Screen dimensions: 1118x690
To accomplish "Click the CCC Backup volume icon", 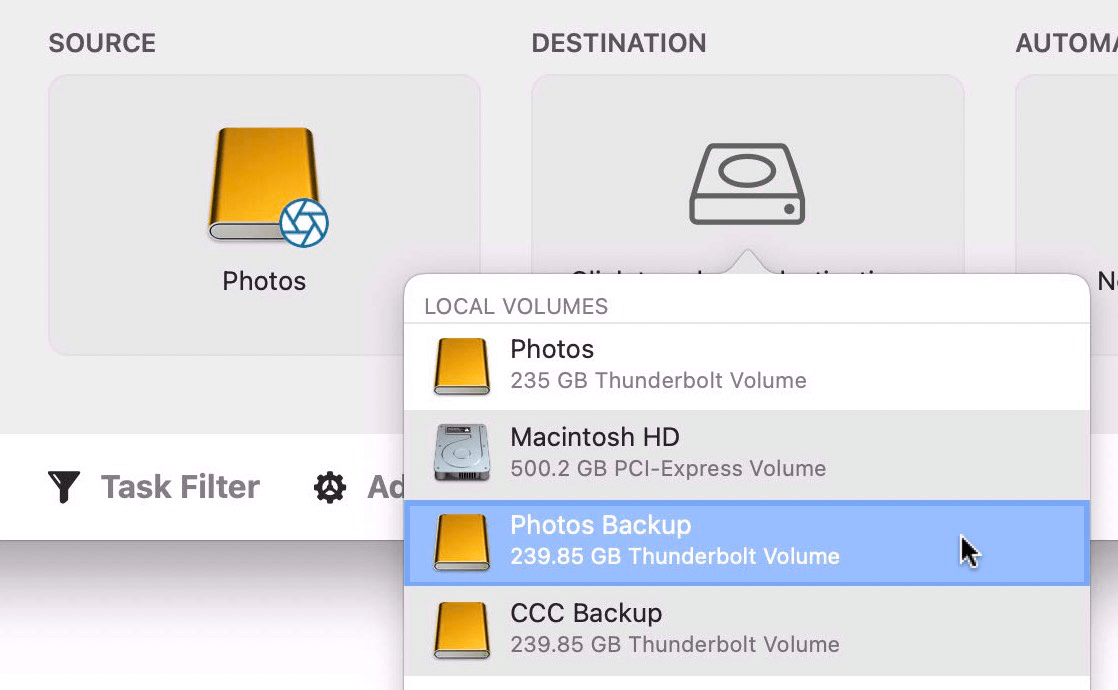I will pyautogui.click(x=460, y=628).
